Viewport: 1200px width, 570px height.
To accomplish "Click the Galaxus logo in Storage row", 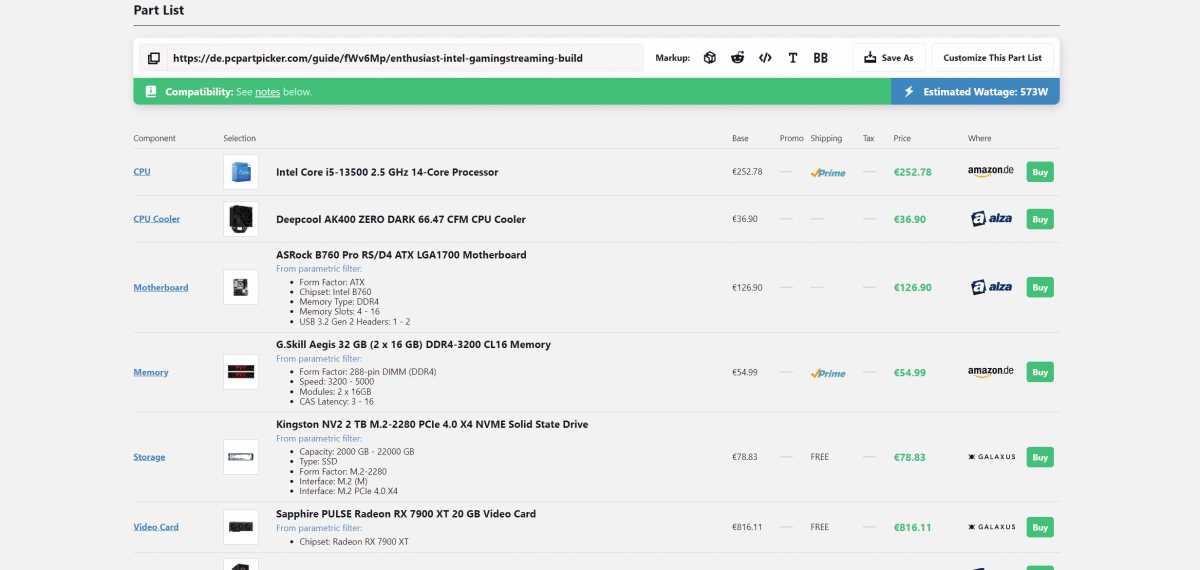I will coord(991,457).
